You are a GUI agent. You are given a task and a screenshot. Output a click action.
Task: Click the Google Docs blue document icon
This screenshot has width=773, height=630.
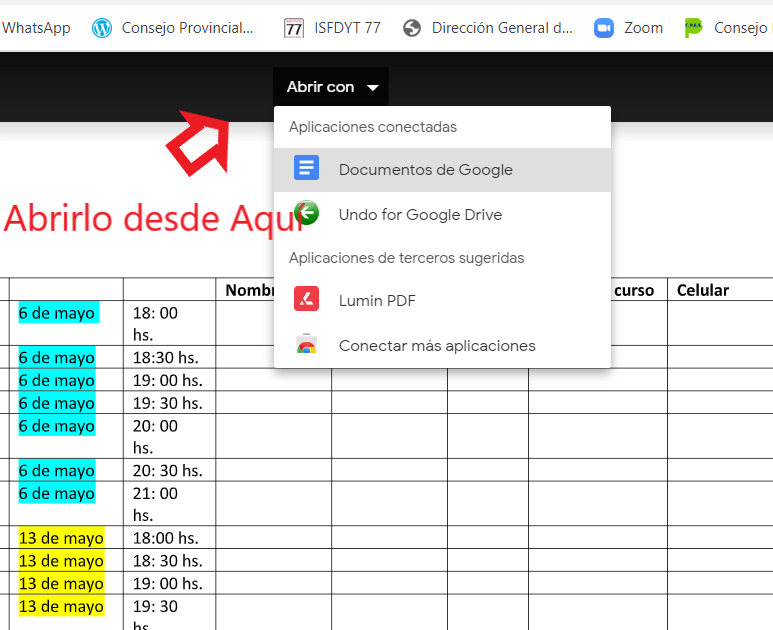pos(306,168)
